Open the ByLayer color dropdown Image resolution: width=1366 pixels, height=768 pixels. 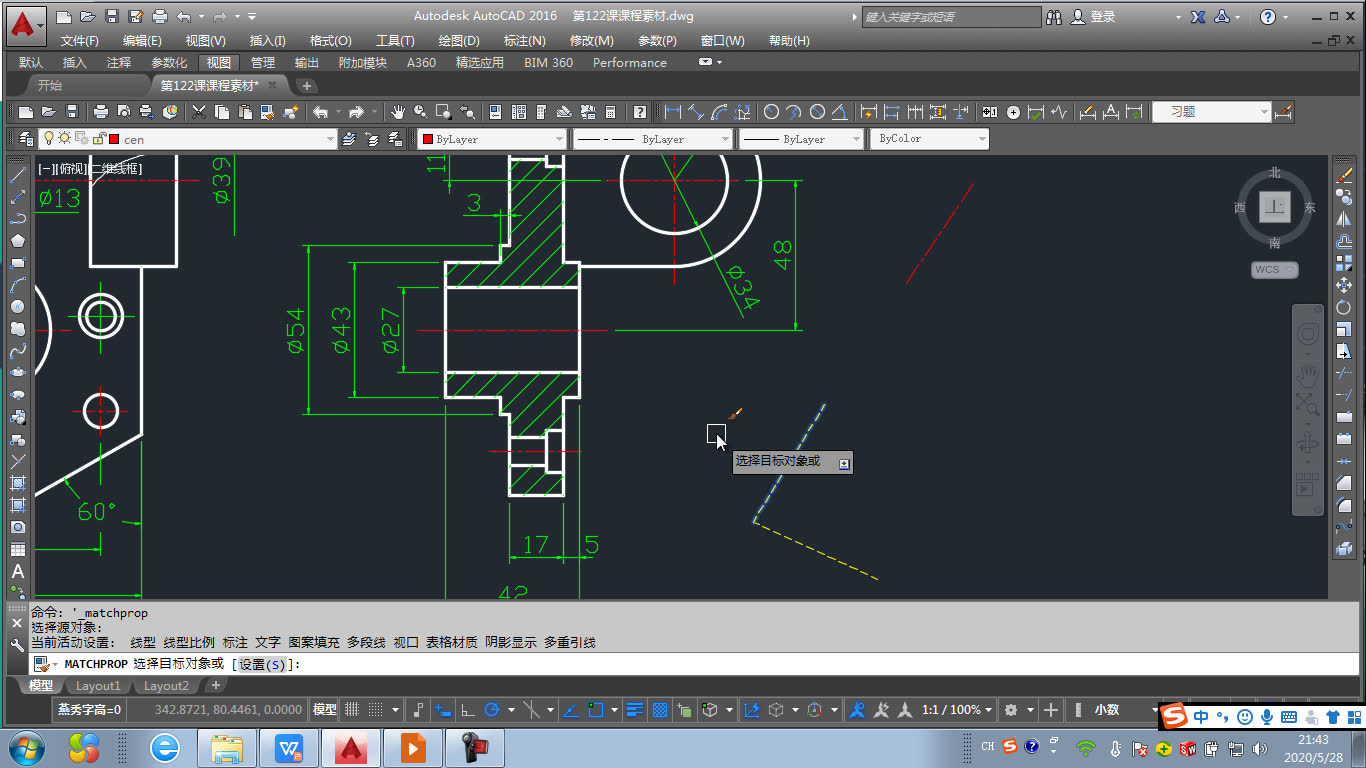(x=493, y=139)
